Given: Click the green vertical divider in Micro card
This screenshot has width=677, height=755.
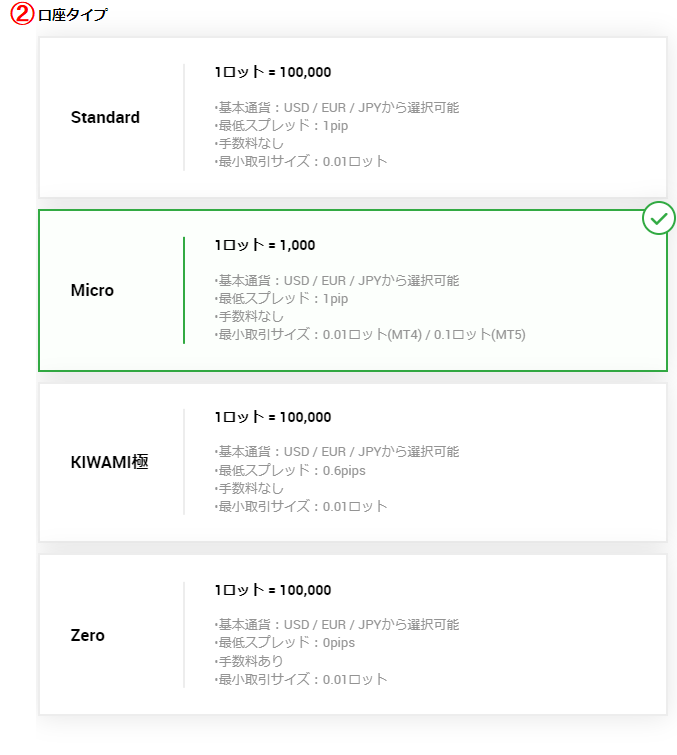Looking at the screenshot, I should (x=184, y=290).
